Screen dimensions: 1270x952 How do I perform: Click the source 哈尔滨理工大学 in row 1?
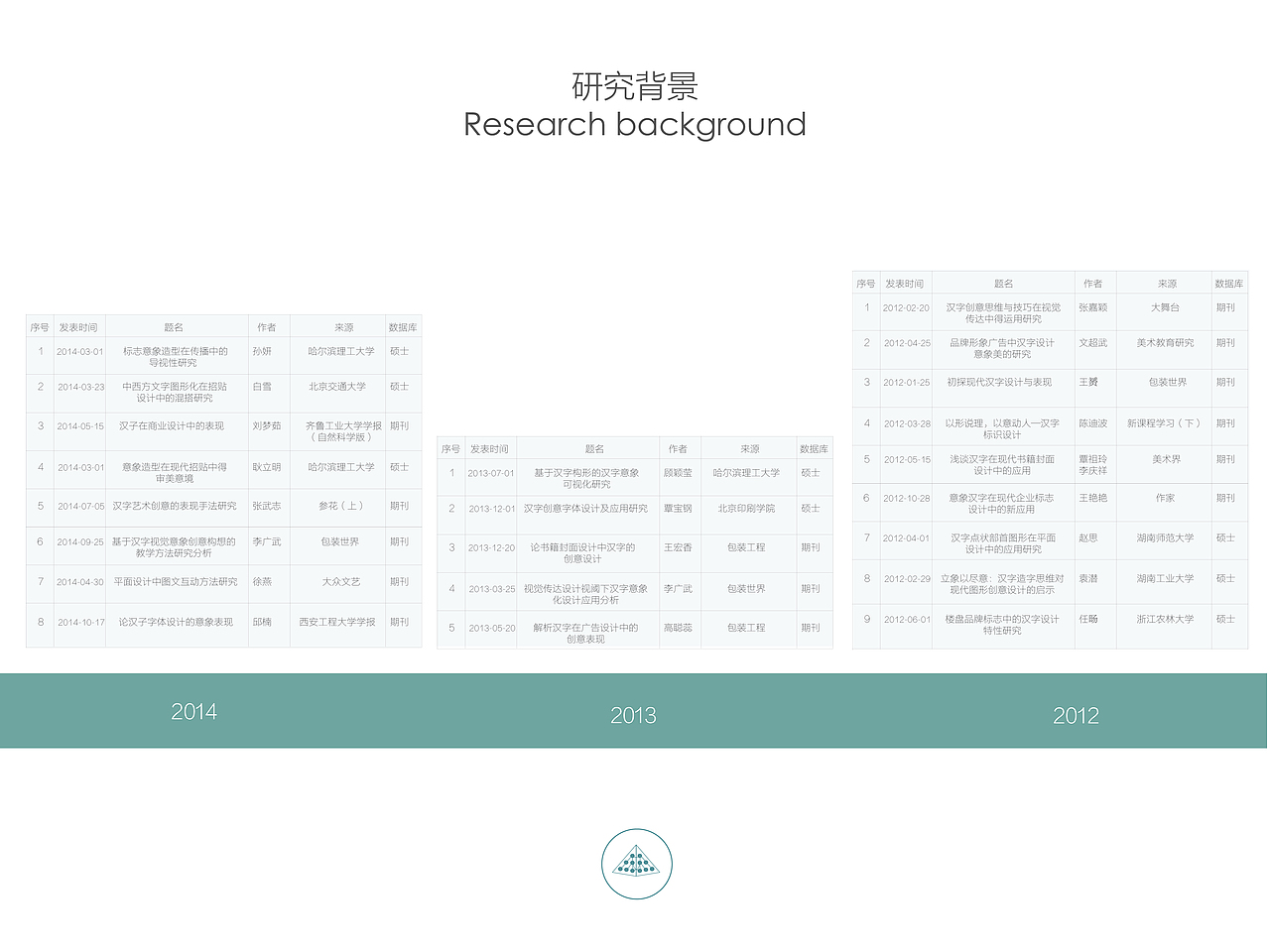click(x=339, y=352)
